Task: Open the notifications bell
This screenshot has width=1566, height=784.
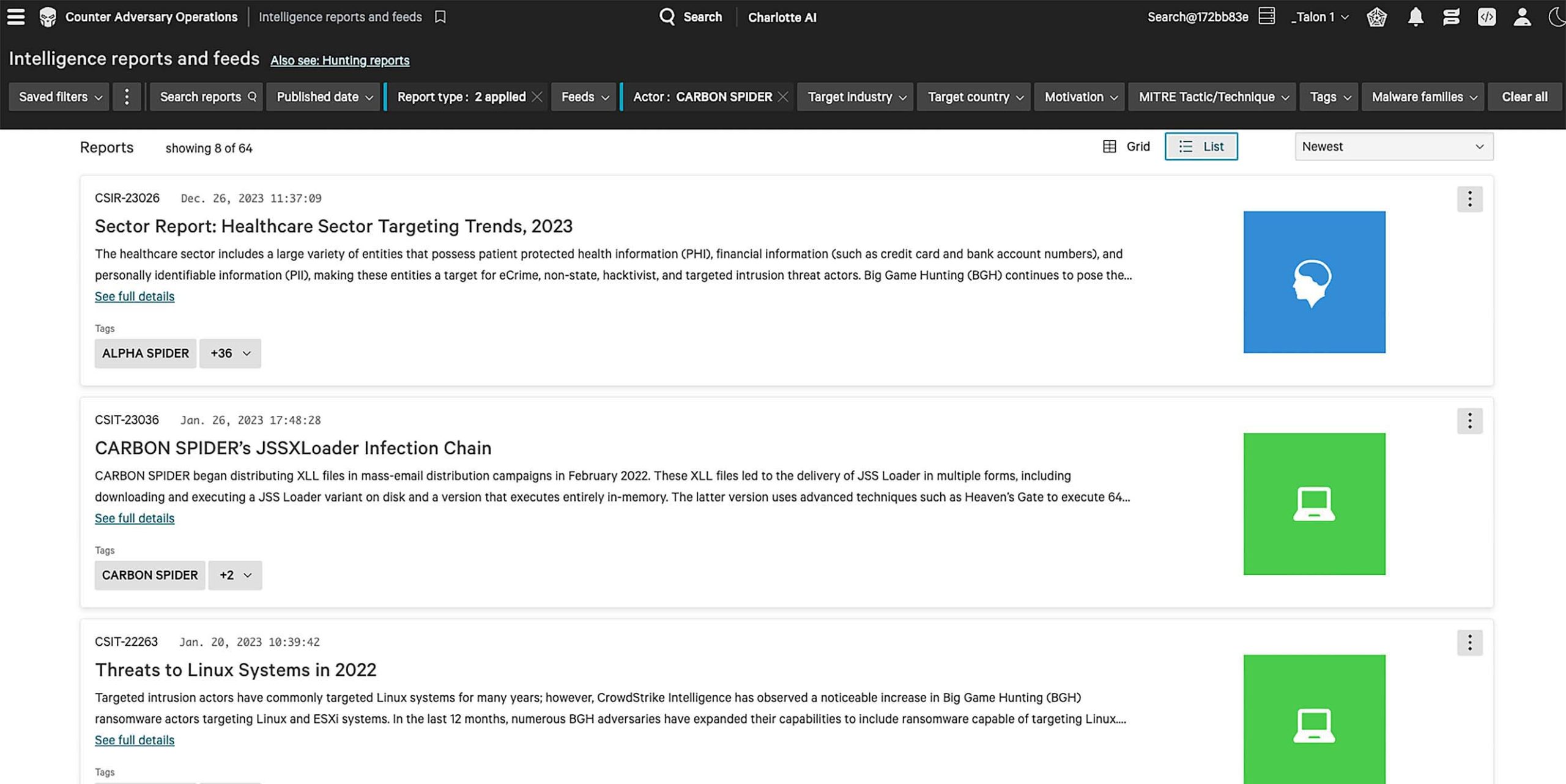Action: pyautogui.click(x=1415, y=17)
